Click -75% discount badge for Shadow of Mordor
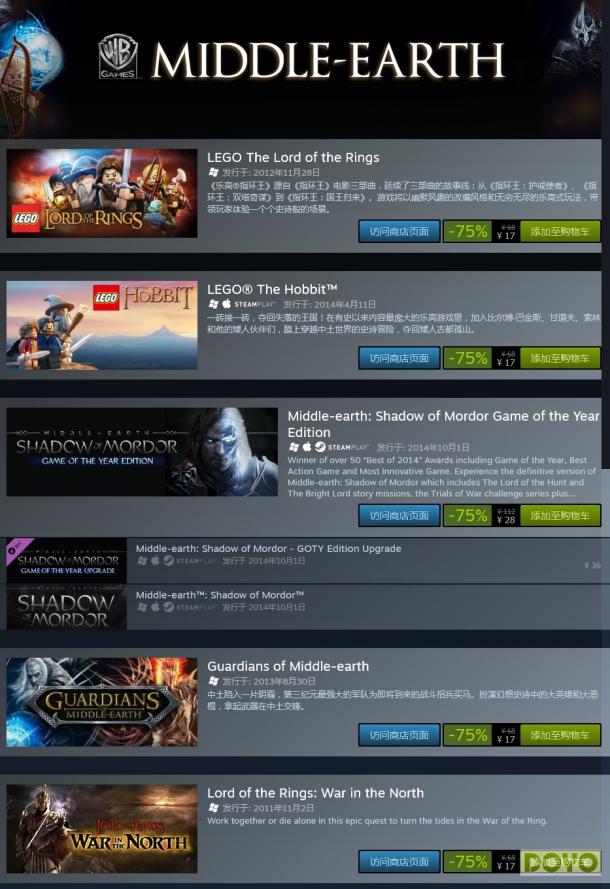The width and height of the screenshot is (610, 889). 468,515
